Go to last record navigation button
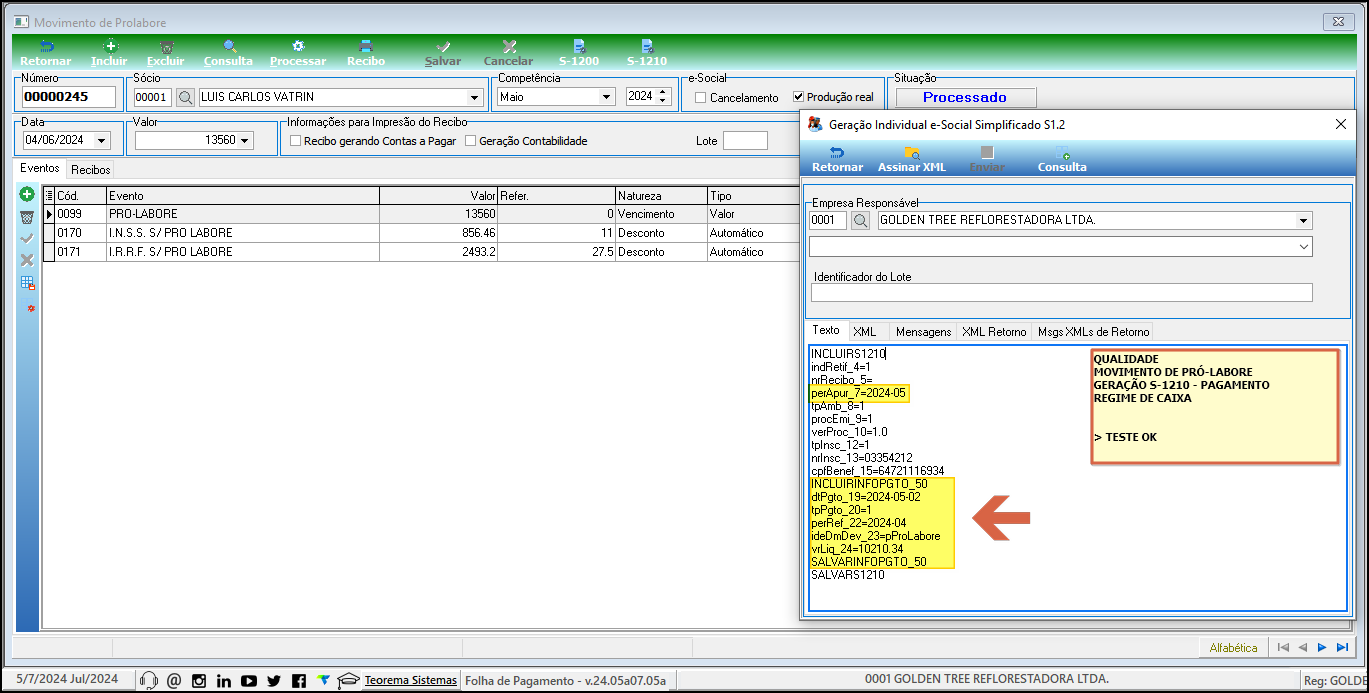1369x693 pixels. pos(1342,648)
